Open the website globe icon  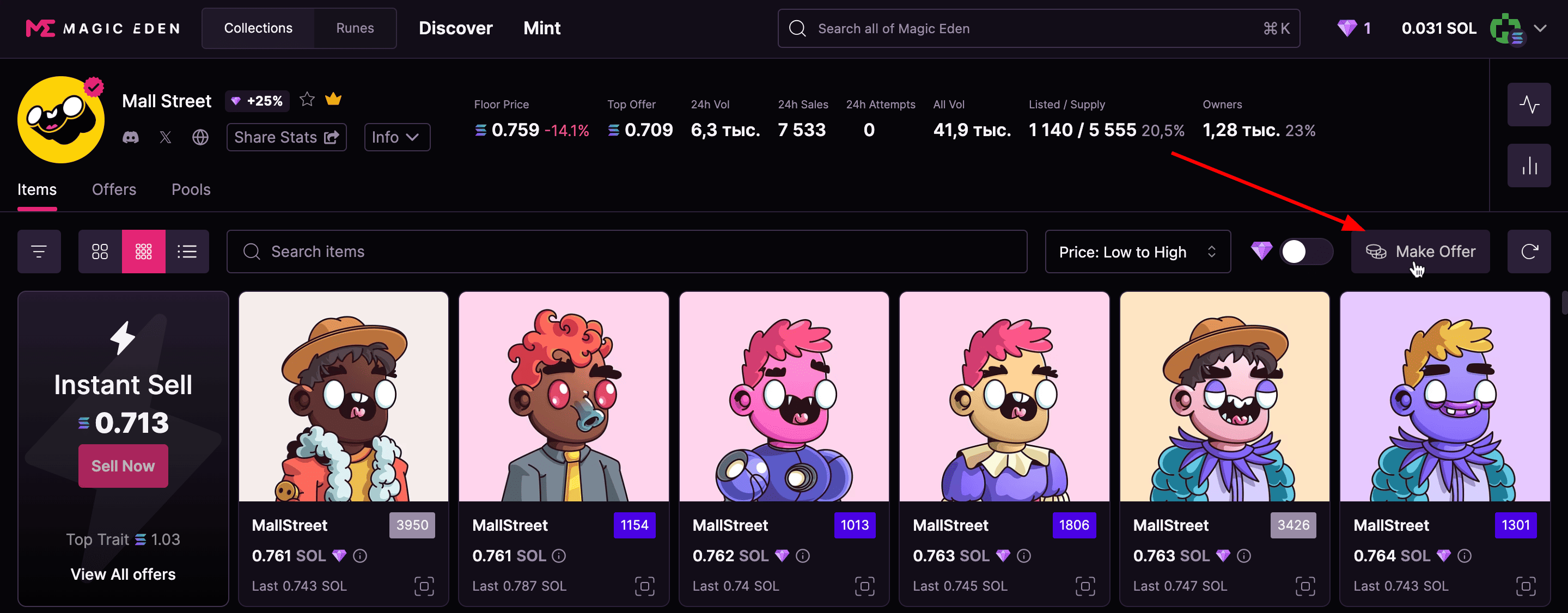[200, 138]
